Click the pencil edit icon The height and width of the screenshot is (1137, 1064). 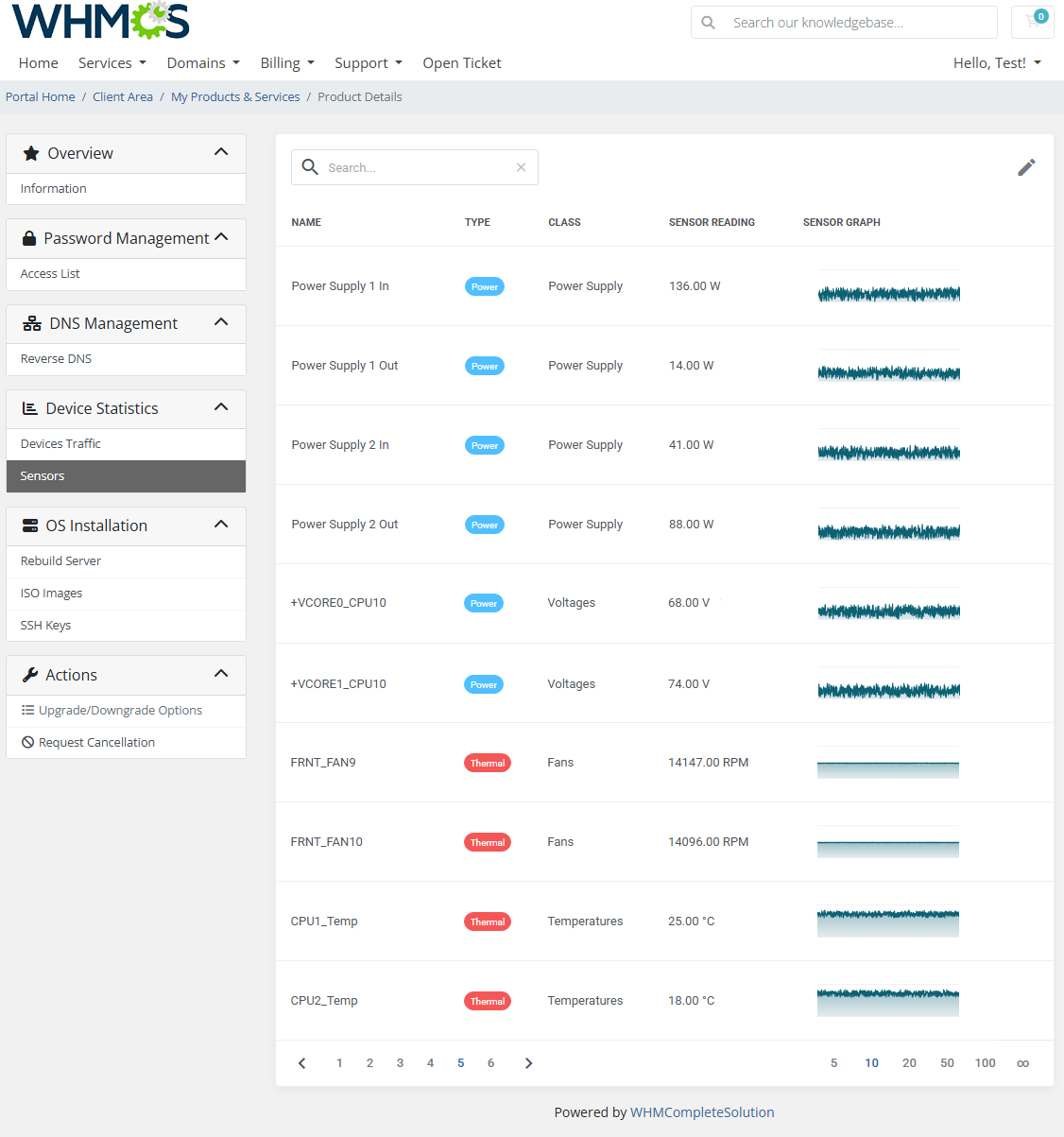pyautogui.click(x=1026, y=167)
